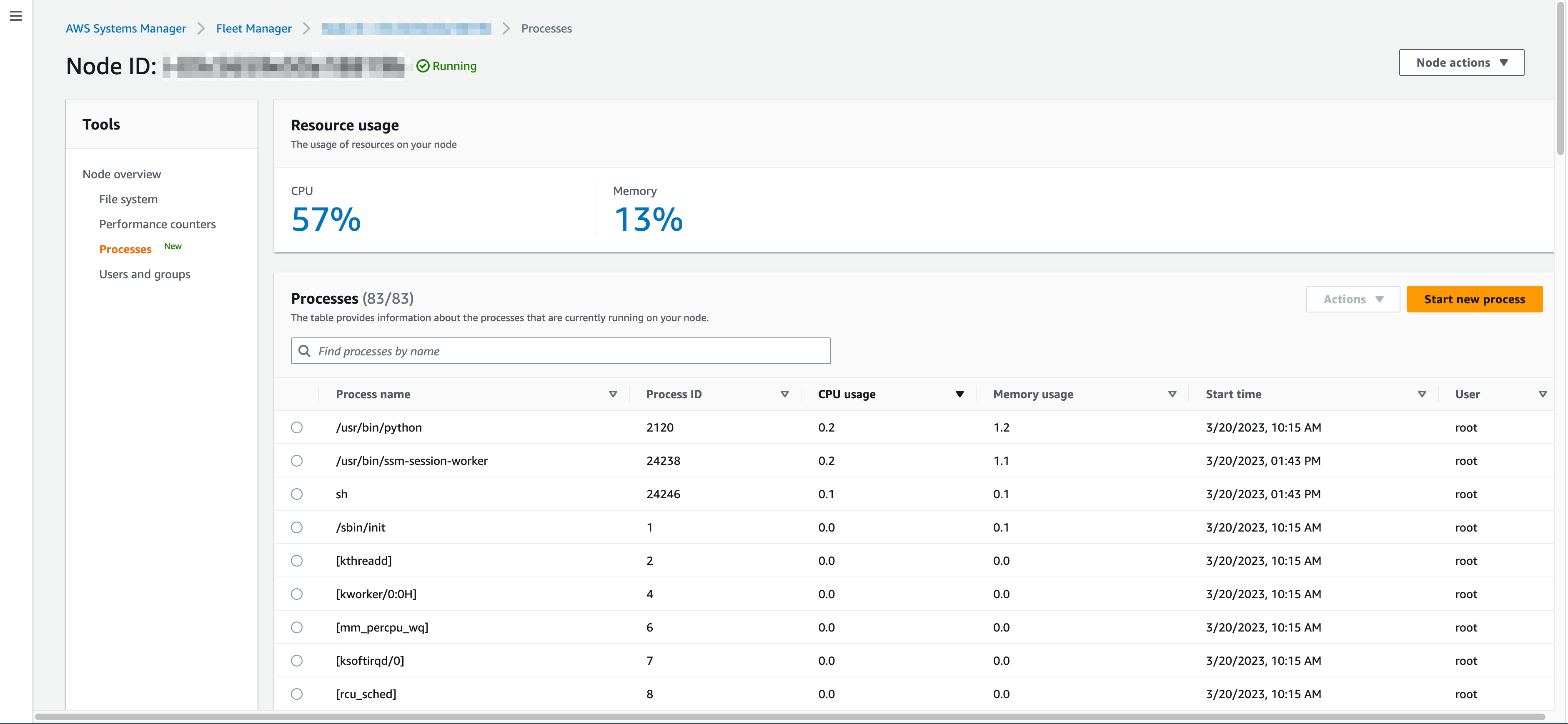Expand the Actions dropdown menu
This screenshot has height=724, width=1568.
[1353, 300]
